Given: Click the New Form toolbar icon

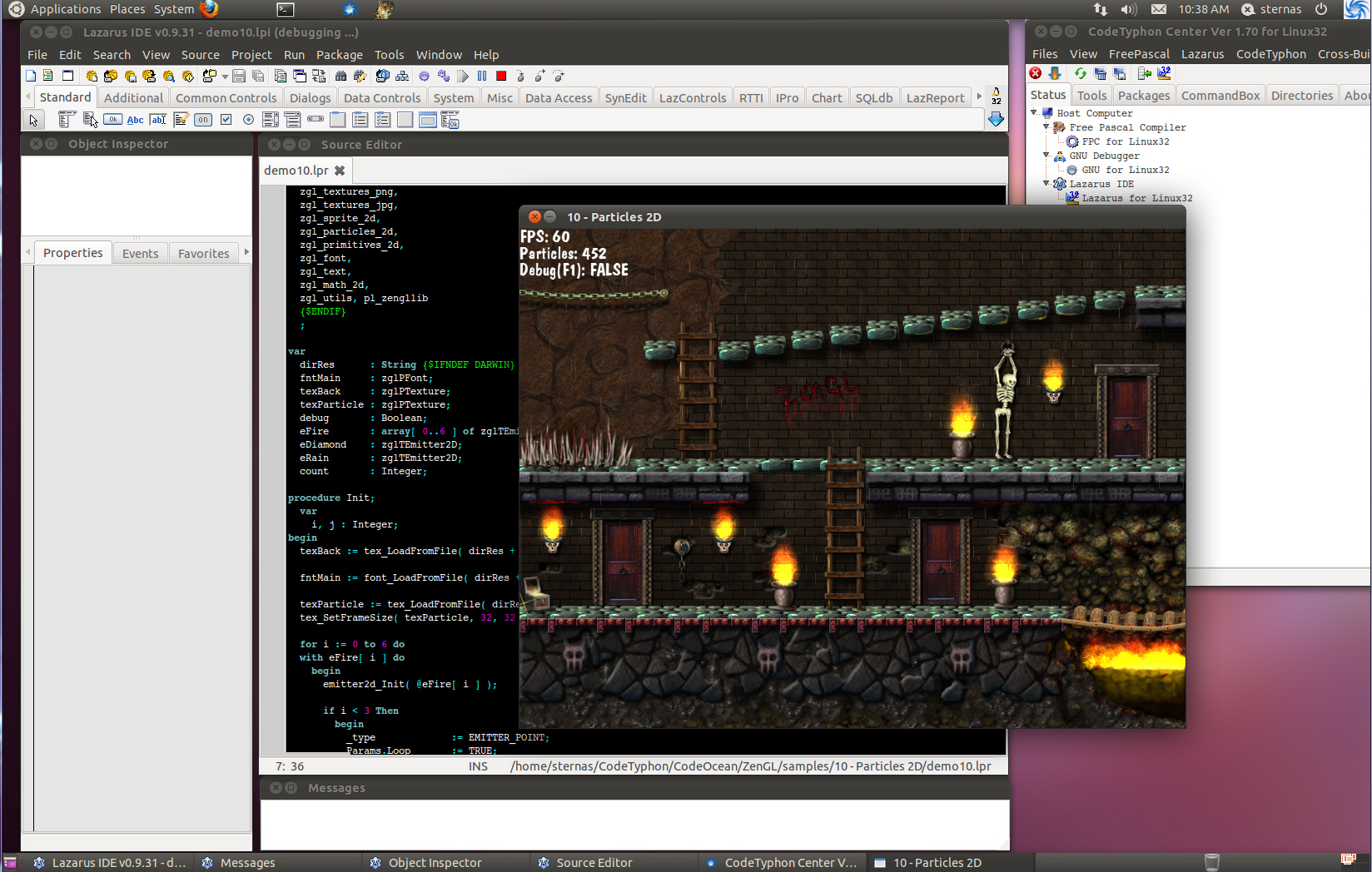Looking at the screenshot, I should 67,76.
